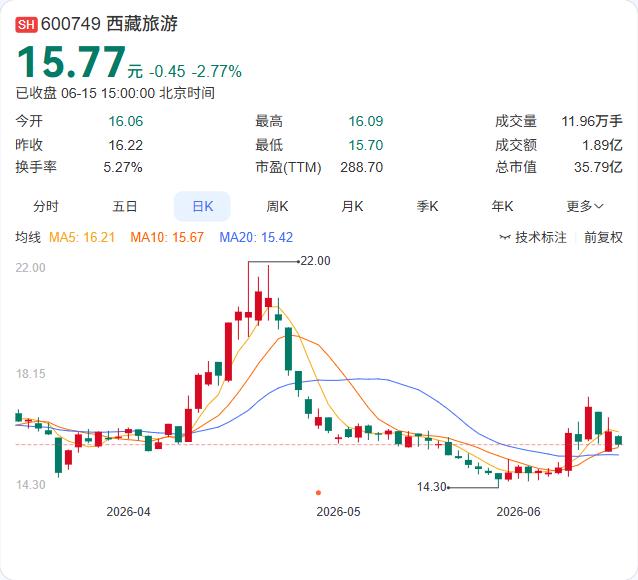This screenshot has width=638, height=580.
Task: Click the 18.15 y-axis price label
Action: click(31, 374)
